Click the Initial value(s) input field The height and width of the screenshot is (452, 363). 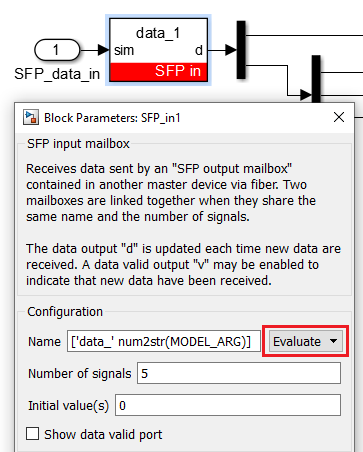point(228,405)
